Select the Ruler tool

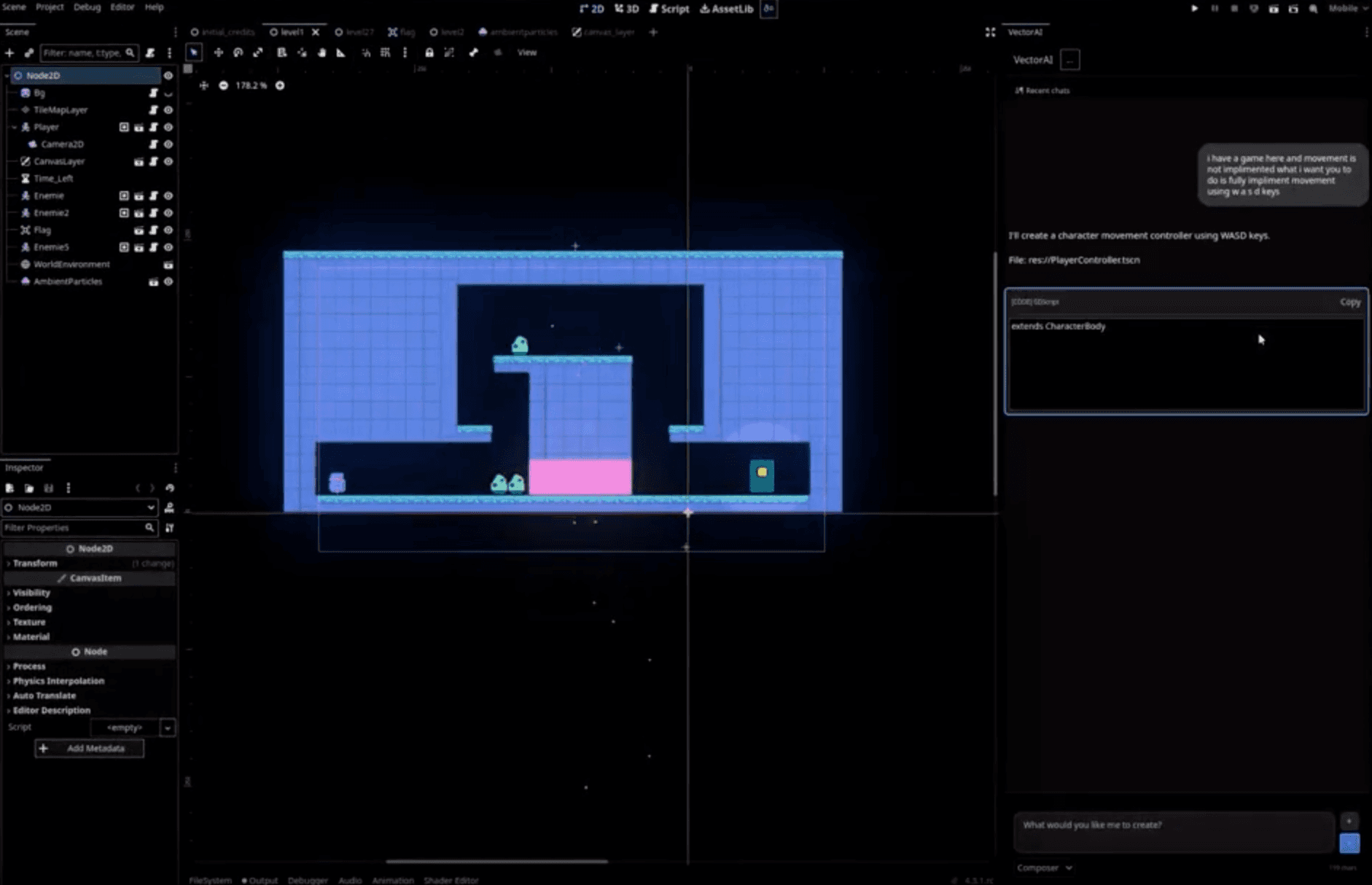click(343, 52)
